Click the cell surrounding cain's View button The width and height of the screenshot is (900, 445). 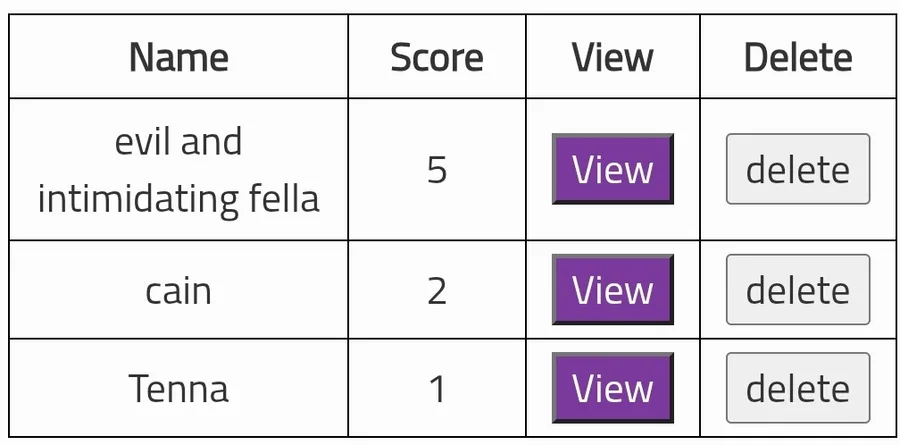[x=613, y=289]
